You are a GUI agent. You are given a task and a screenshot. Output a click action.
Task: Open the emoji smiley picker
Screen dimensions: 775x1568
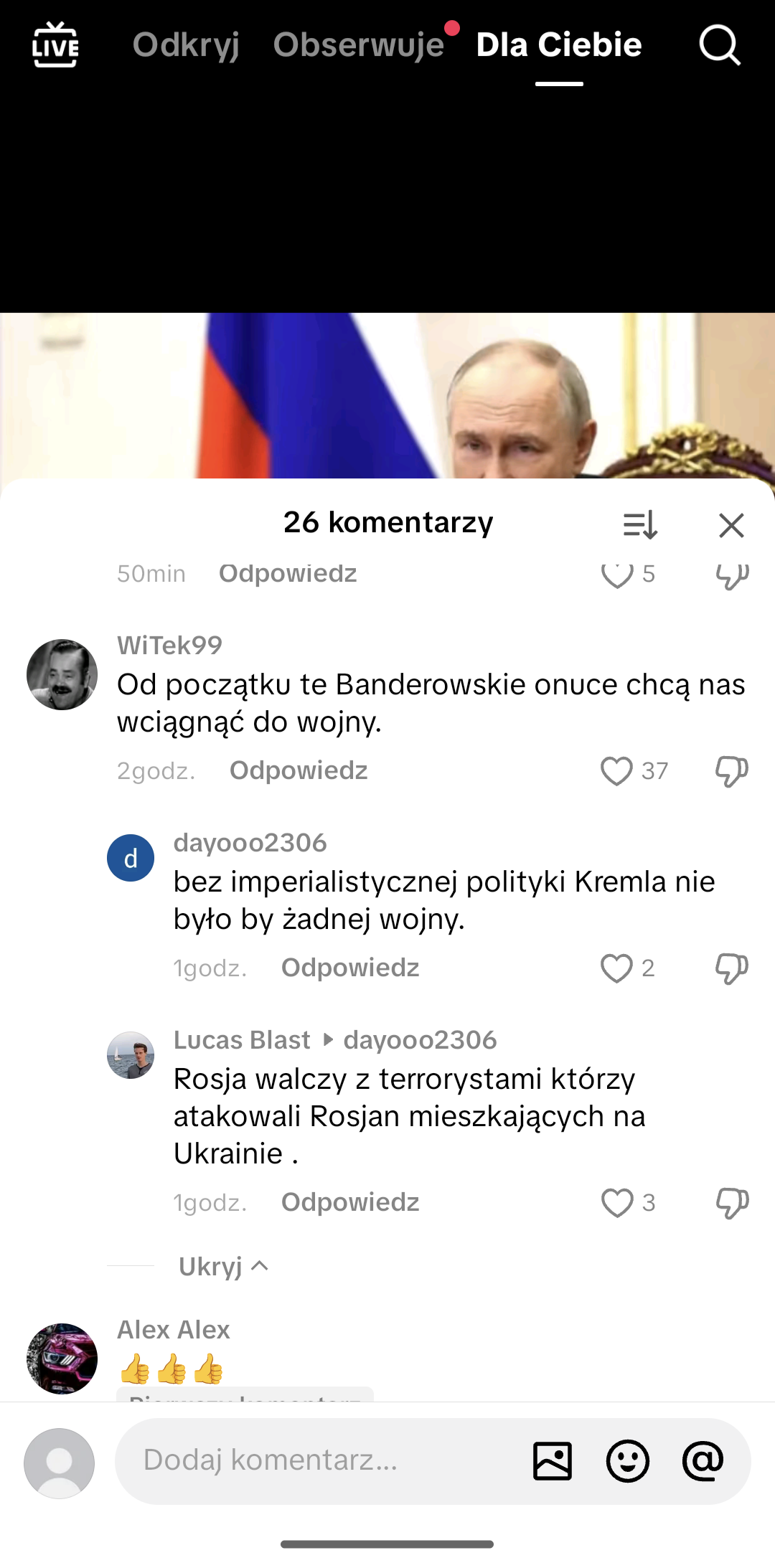click(x=628, y=1461)
